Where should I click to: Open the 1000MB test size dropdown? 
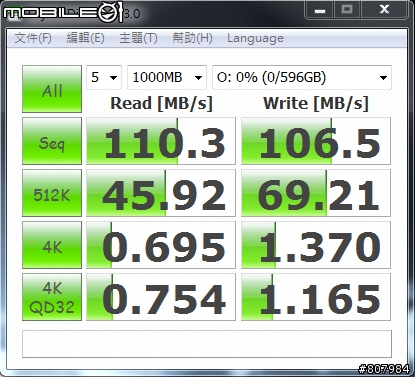[x=167, y=77]
